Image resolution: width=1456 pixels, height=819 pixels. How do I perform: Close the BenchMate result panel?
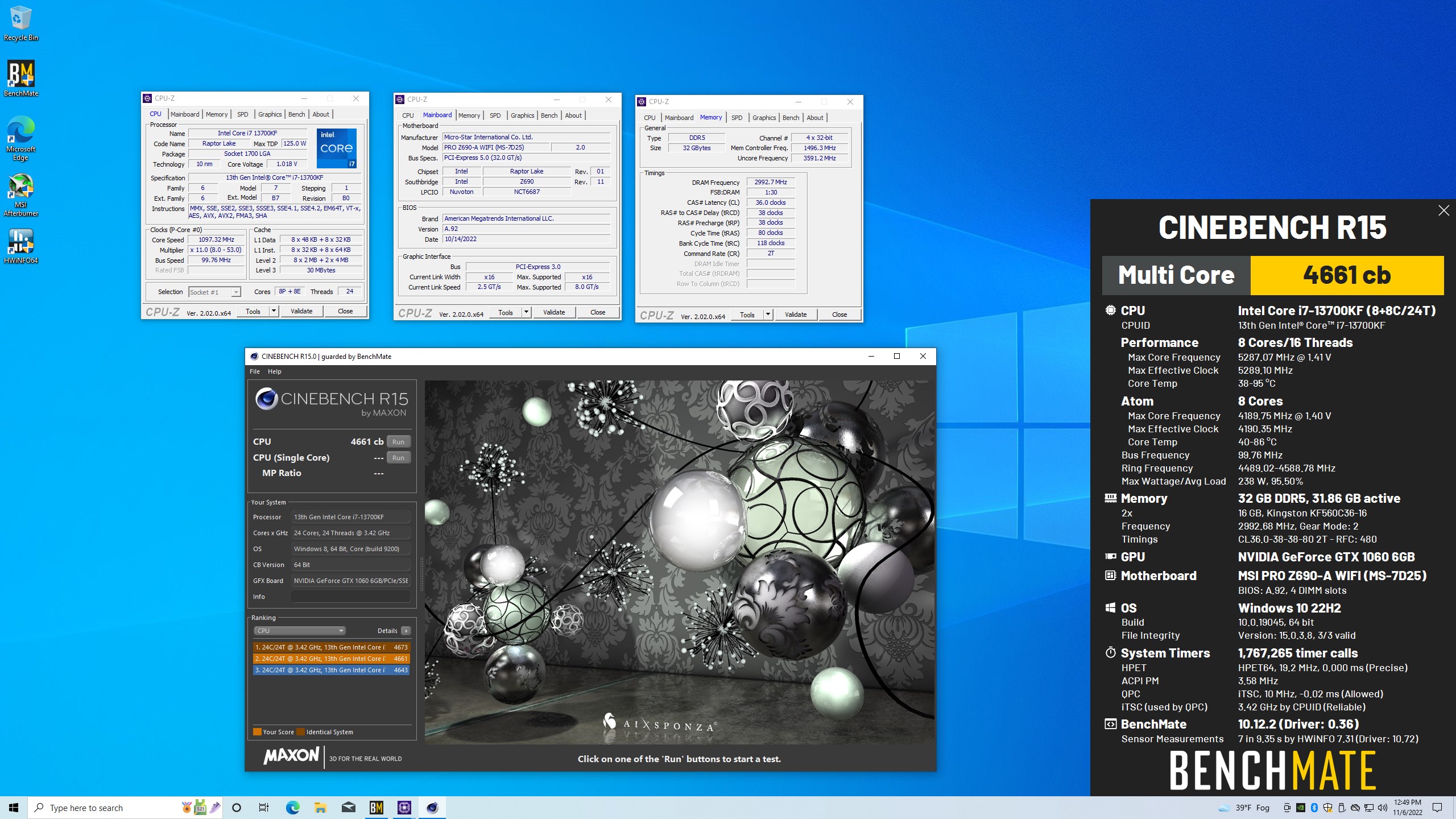pyautogui.click(x=1443, y=210)
